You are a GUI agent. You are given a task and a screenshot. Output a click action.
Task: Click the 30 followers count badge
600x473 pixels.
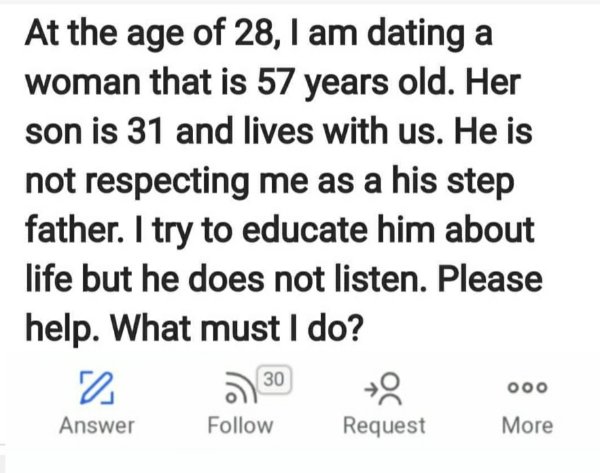click(x=274, y=379)
